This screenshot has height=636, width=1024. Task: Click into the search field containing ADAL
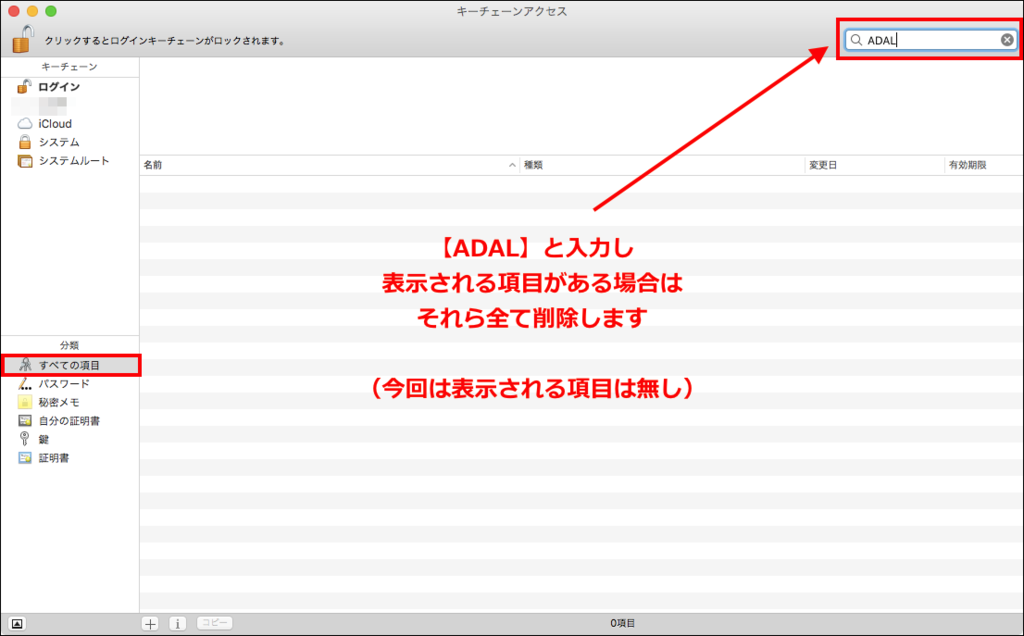(931, 40)
